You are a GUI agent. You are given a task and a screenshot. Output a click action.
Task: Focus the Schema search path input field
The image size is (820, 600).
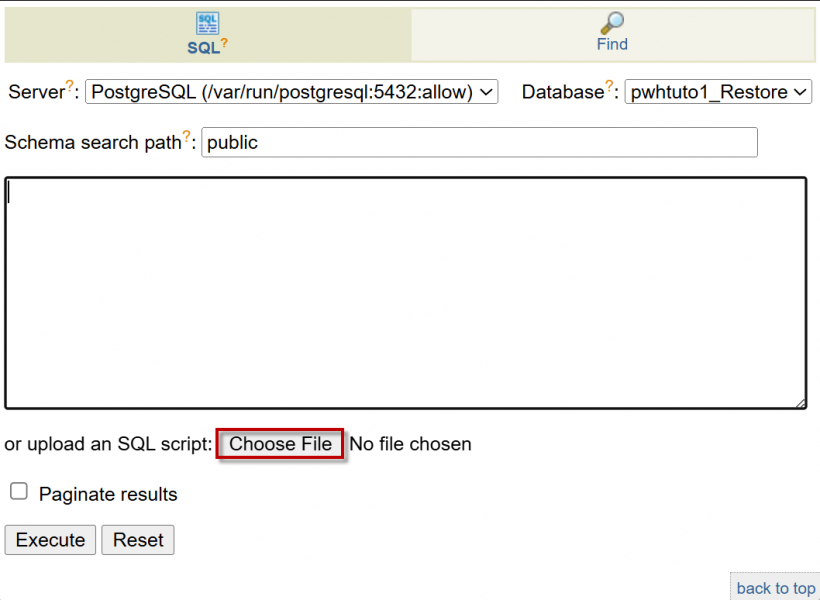(479, 142)
